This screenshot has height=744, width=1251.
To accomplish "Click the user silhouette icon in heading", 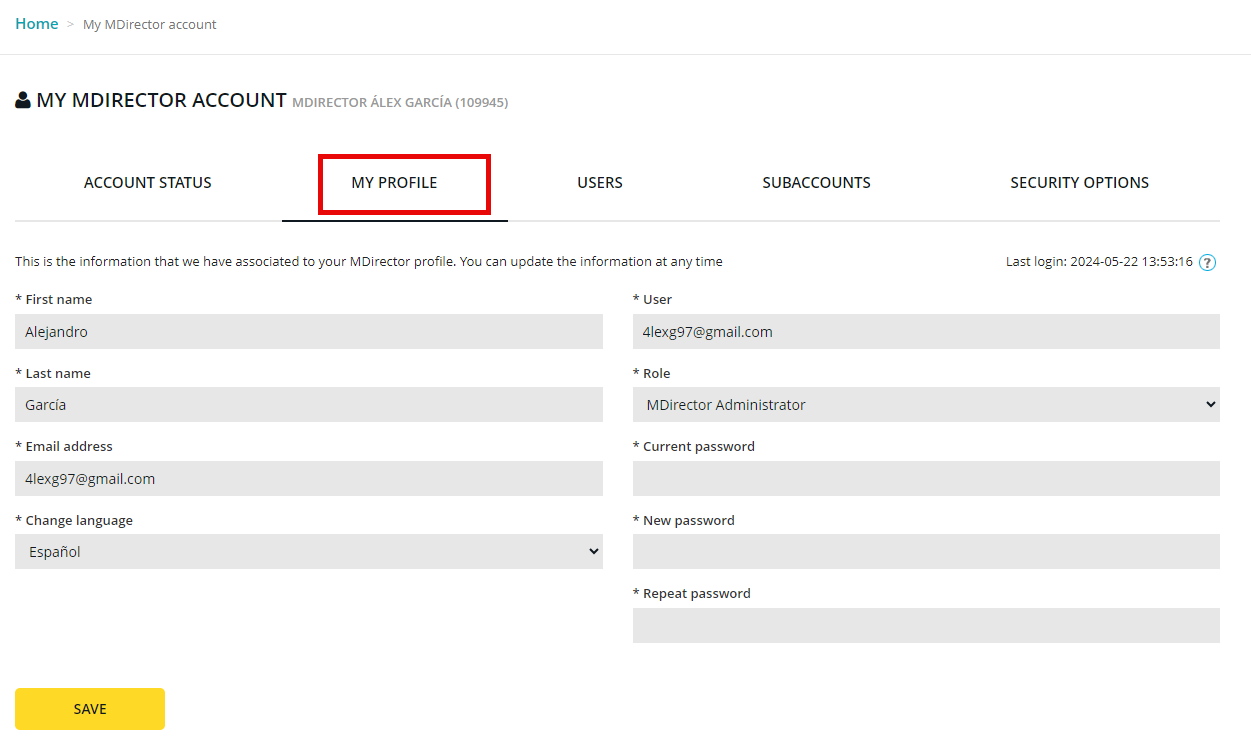I will (23, 101).
